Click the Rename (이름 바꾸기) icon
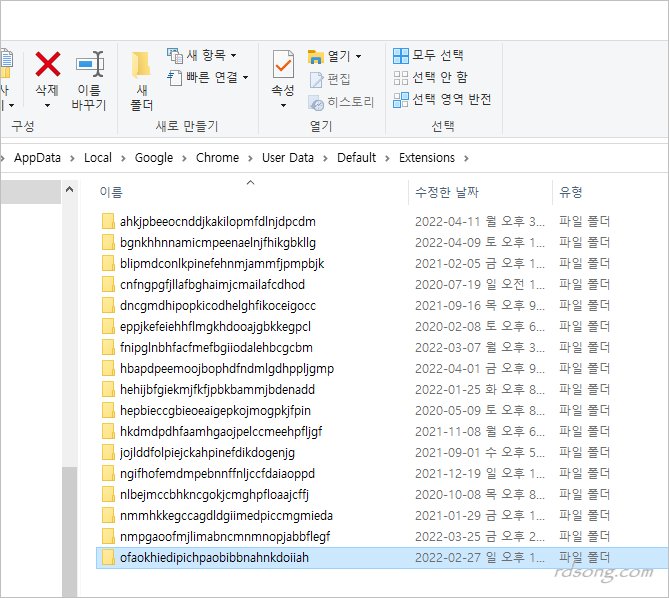Screen dimensions: 669x598 (x=89, y=65)
